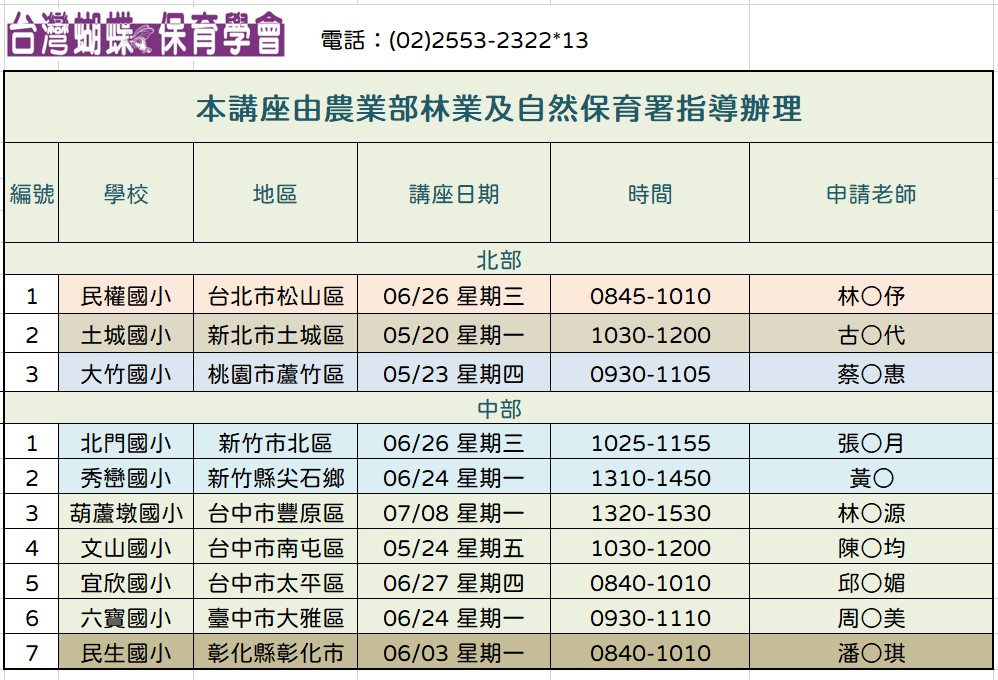Click the 陳〇均 teacher cell
The width and height of the screenshot is (998, 680).
(x=871, y=548)
